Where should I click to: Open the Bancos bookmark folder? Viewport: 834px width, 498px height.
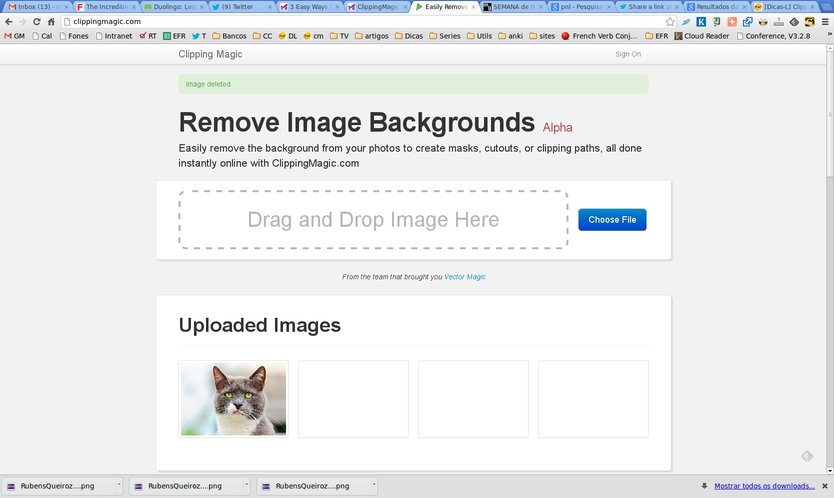[x=229, y=36]
